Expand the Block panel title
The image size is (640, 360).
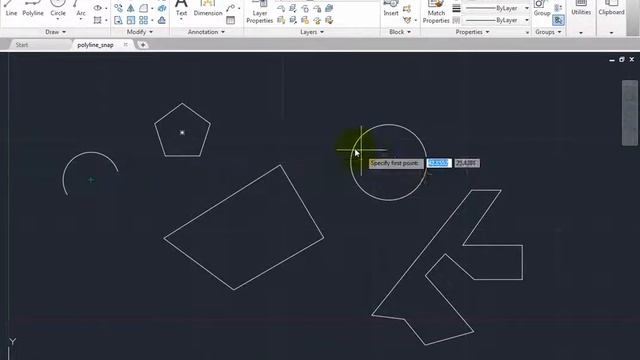400,32
